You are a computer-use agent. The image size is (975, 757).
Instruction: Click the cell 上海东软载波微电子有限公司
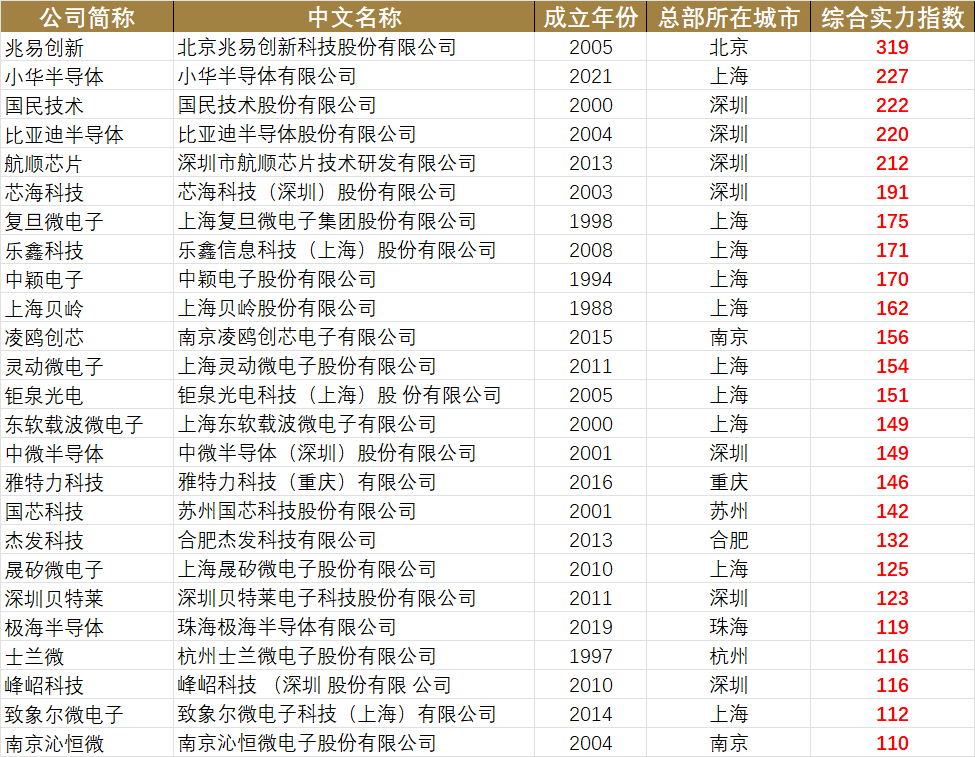point(354,424)
